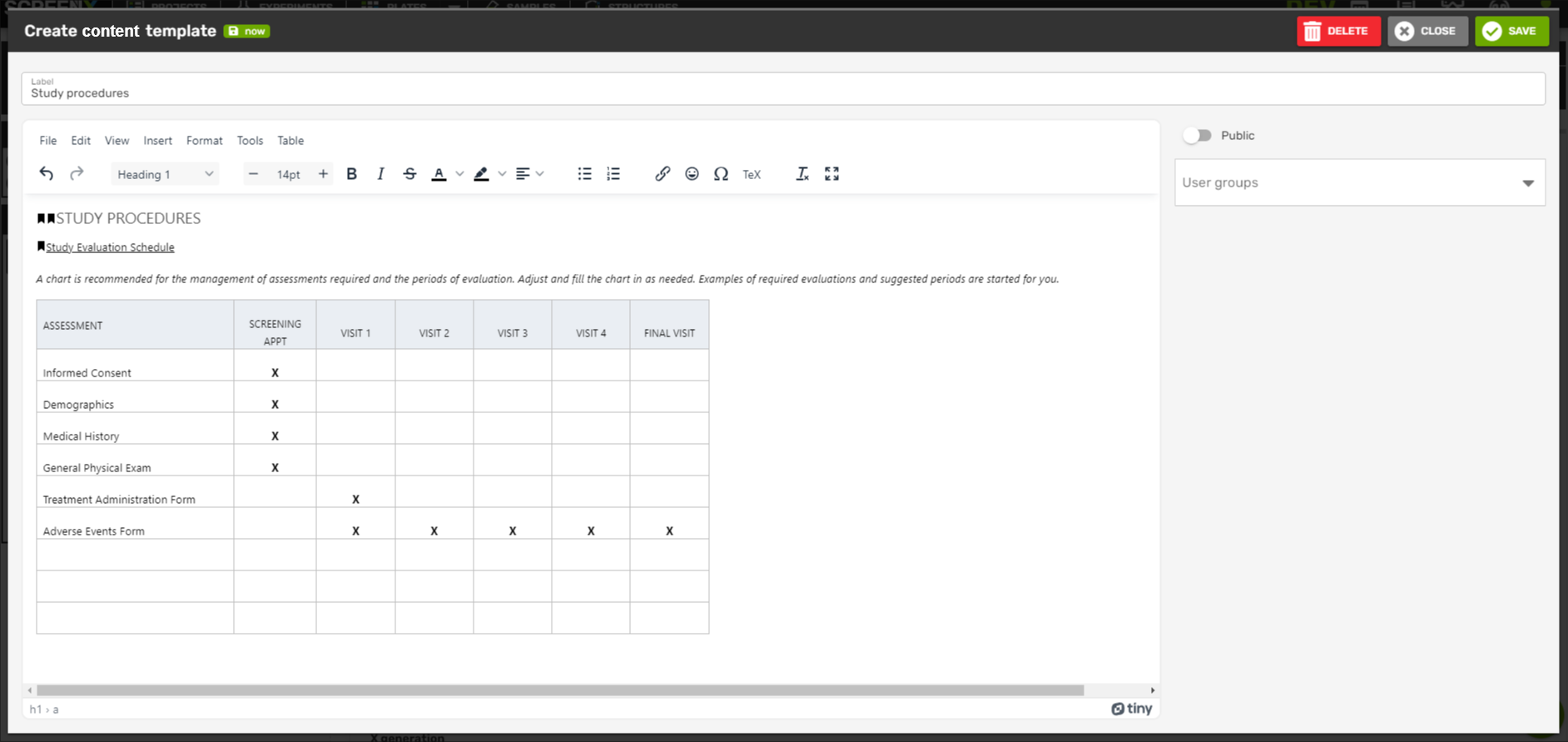Toggle the Public switch
Viewport: 1568px width, 742px height.
tap(1197, 136)
